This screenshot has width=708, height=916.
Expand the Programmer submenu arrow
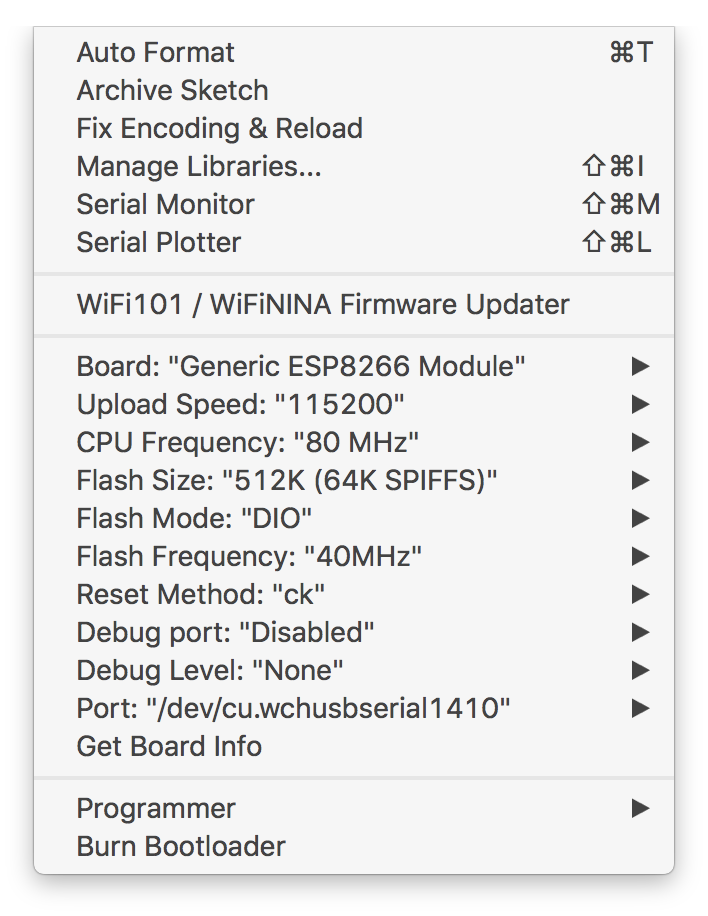point(641,808)
